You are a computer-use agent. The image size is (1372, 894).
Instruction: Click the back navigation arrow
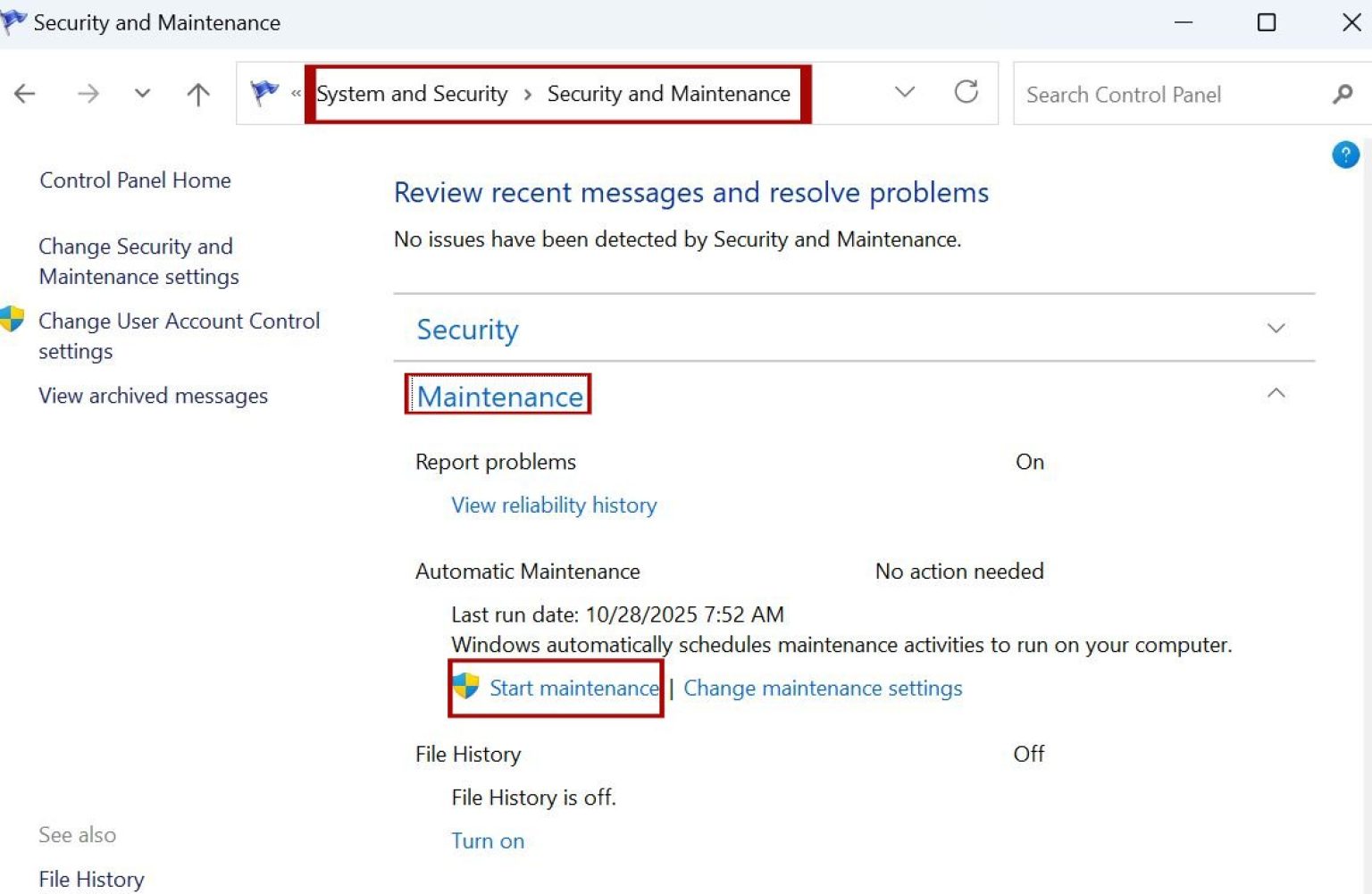point(24,93)
